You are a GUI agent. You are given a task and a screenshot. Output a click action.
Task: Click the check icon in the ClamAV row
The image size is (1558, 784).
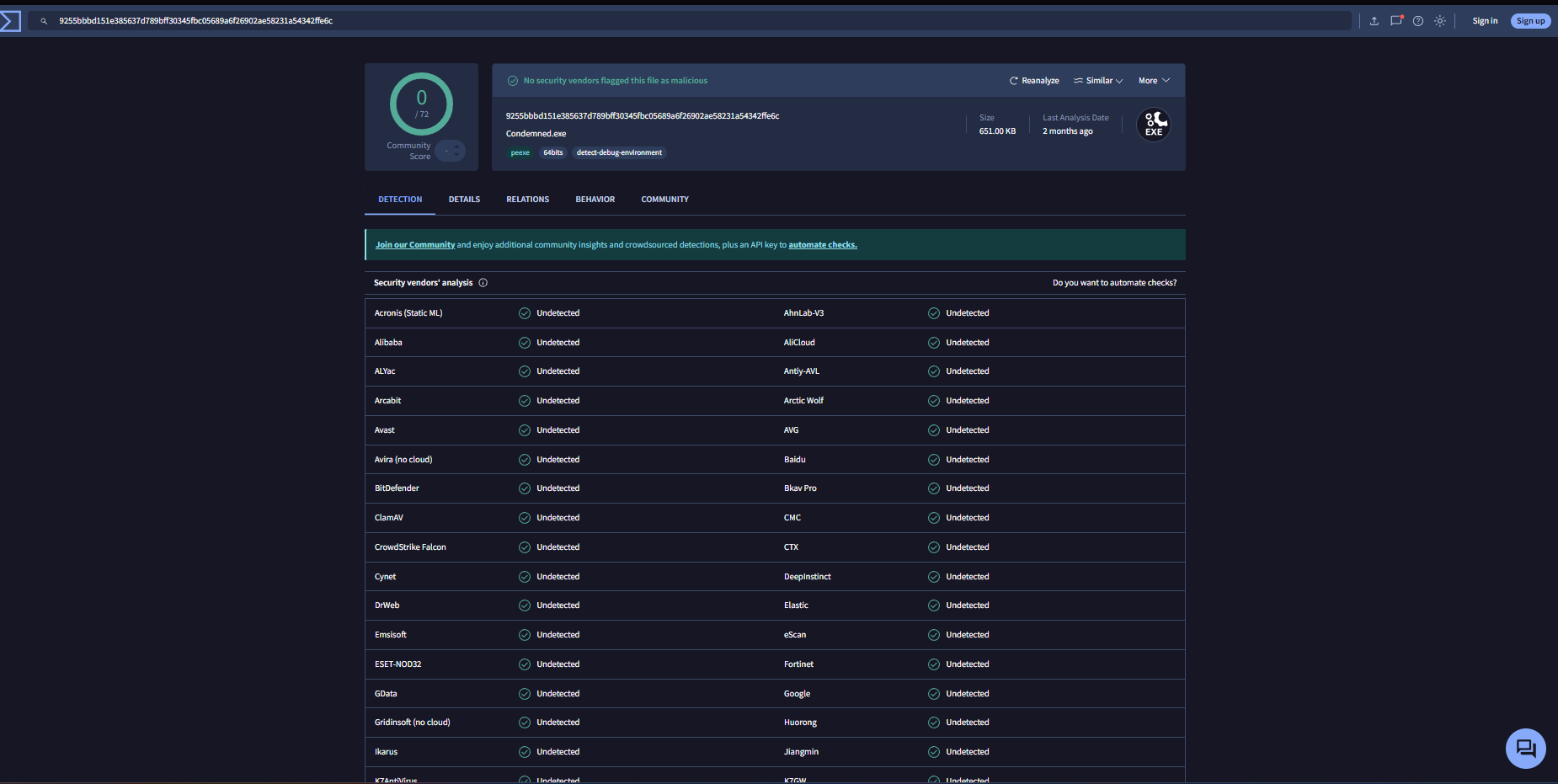pos(525,518)
